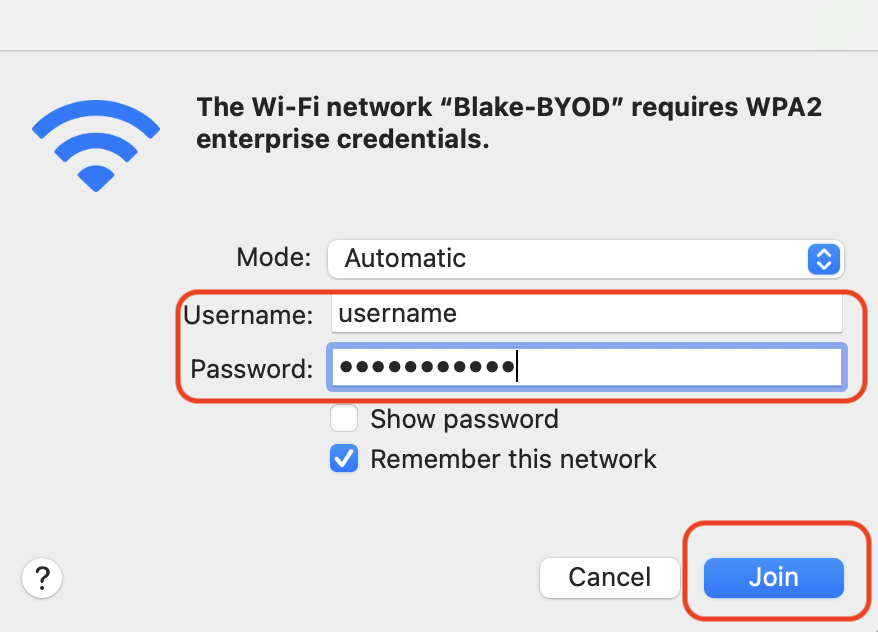The width and height of the screenshot is (878, 632).
Task: Click the blue Join button
Action: point(774,578)
